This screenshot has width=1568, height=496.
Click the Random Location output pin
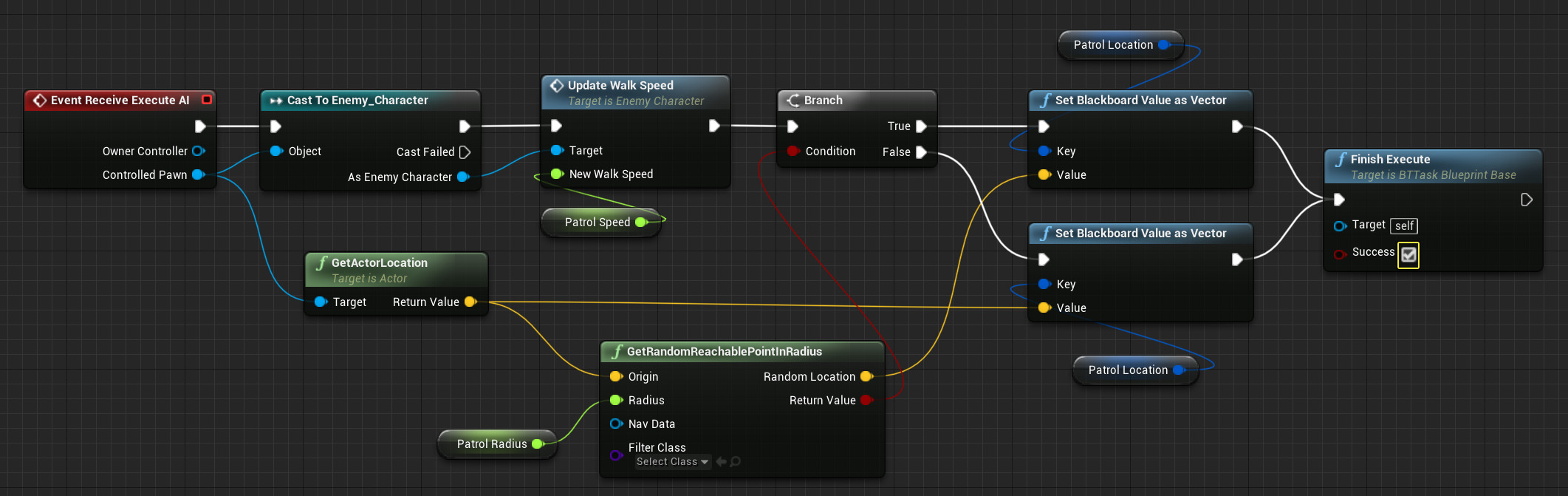[x=866, y=376]
